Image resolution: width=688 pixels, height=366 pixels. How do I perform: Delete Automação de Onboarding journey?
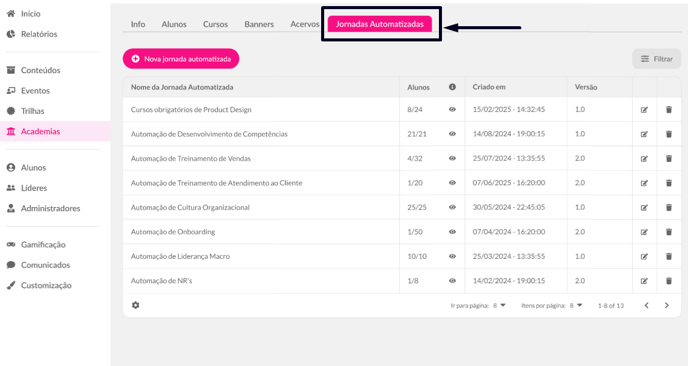pos(669,232)
